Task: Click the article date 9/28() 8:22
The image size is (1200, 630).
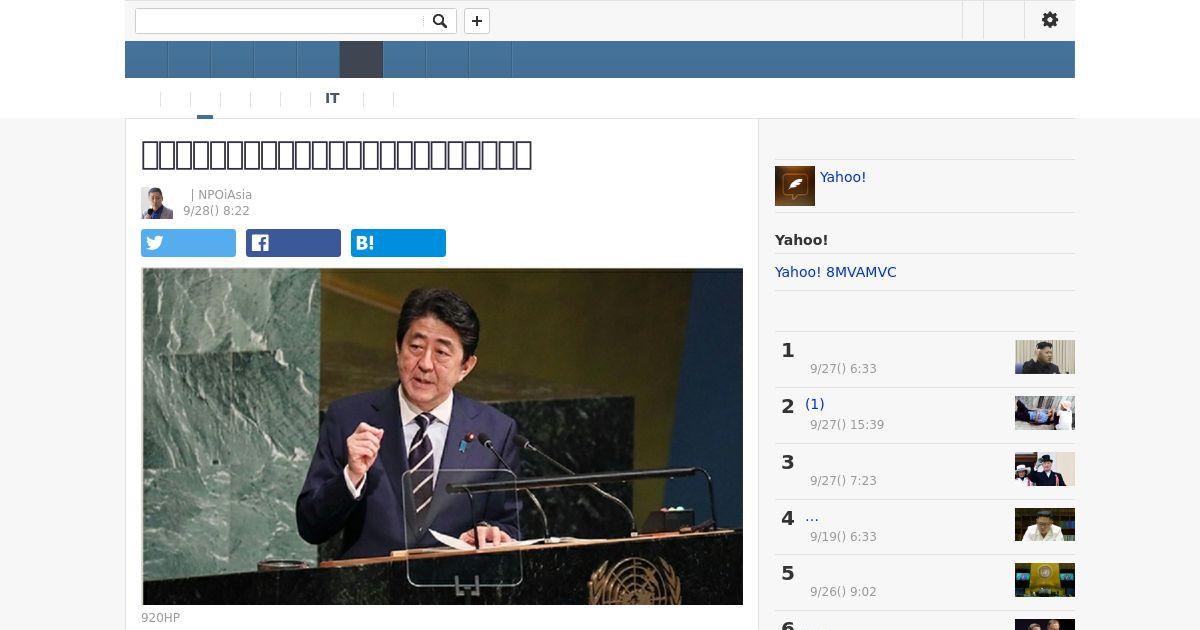Action: click(x=216, y=211)
